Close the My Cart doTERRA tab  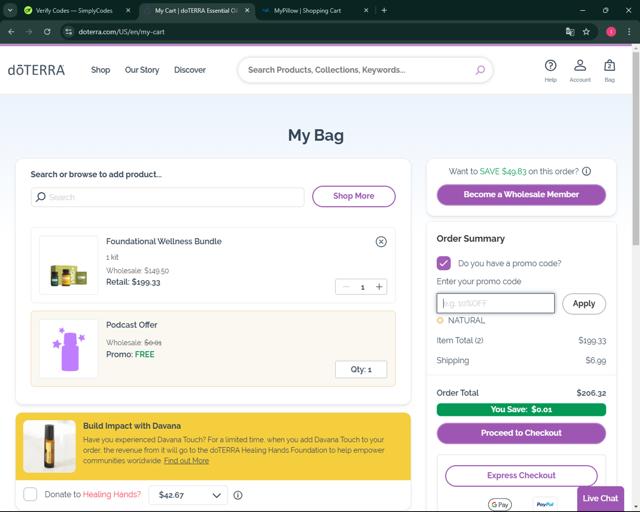point(247,11)
